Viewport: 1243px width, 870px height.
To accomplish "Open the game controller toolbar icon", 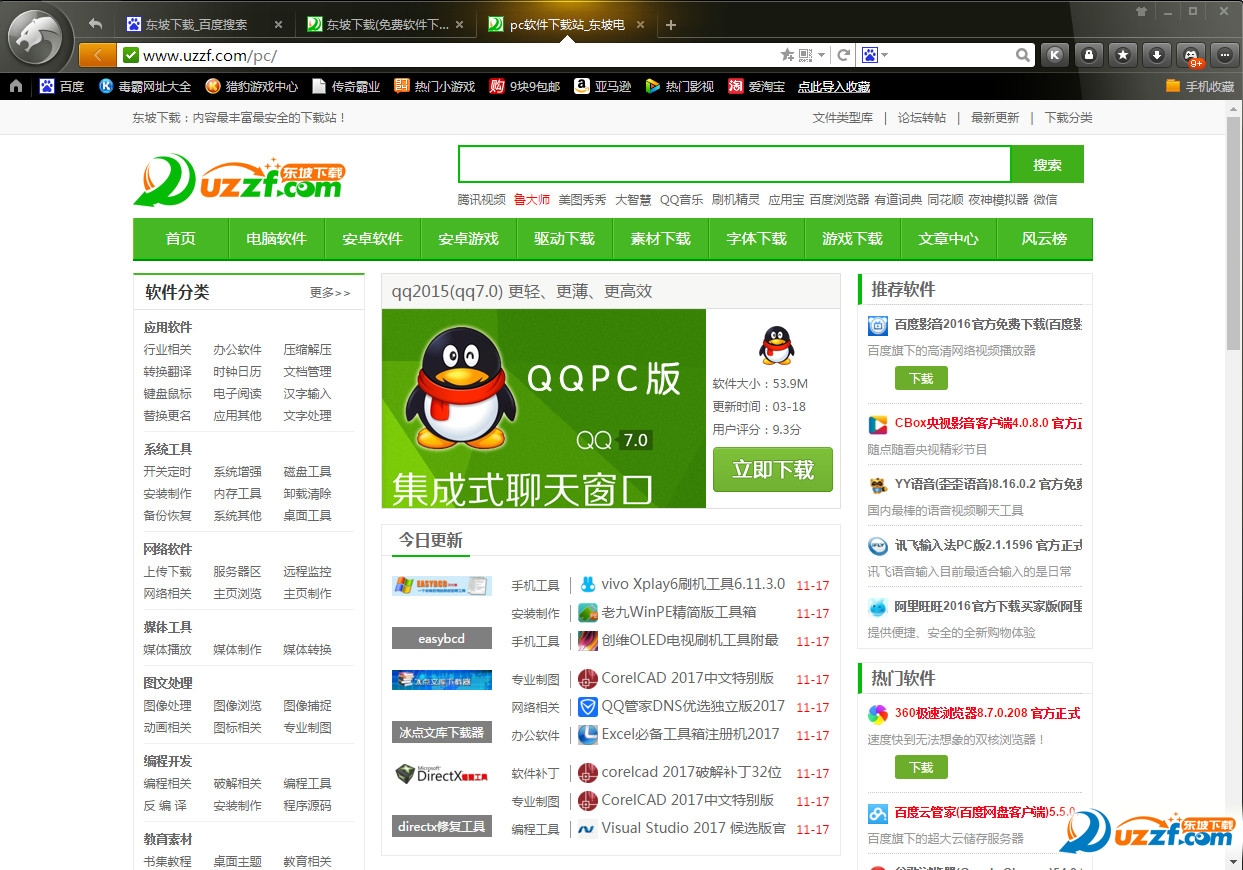I will (x=1190, y=55).
